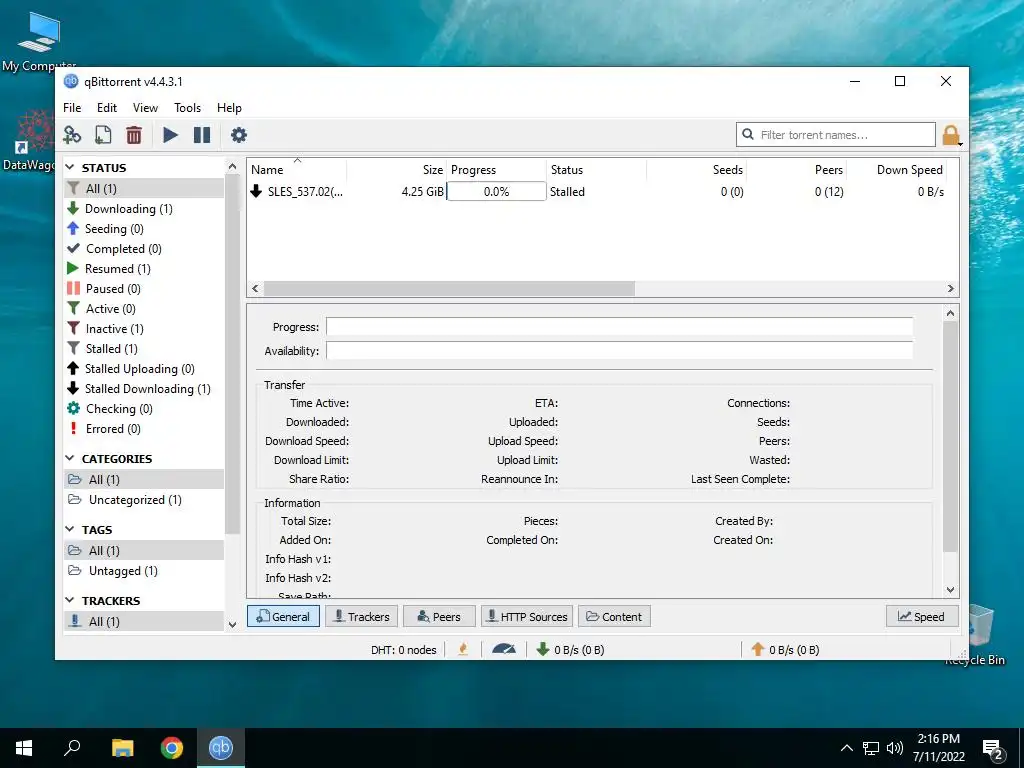Open the File menu

pos(72,108)
